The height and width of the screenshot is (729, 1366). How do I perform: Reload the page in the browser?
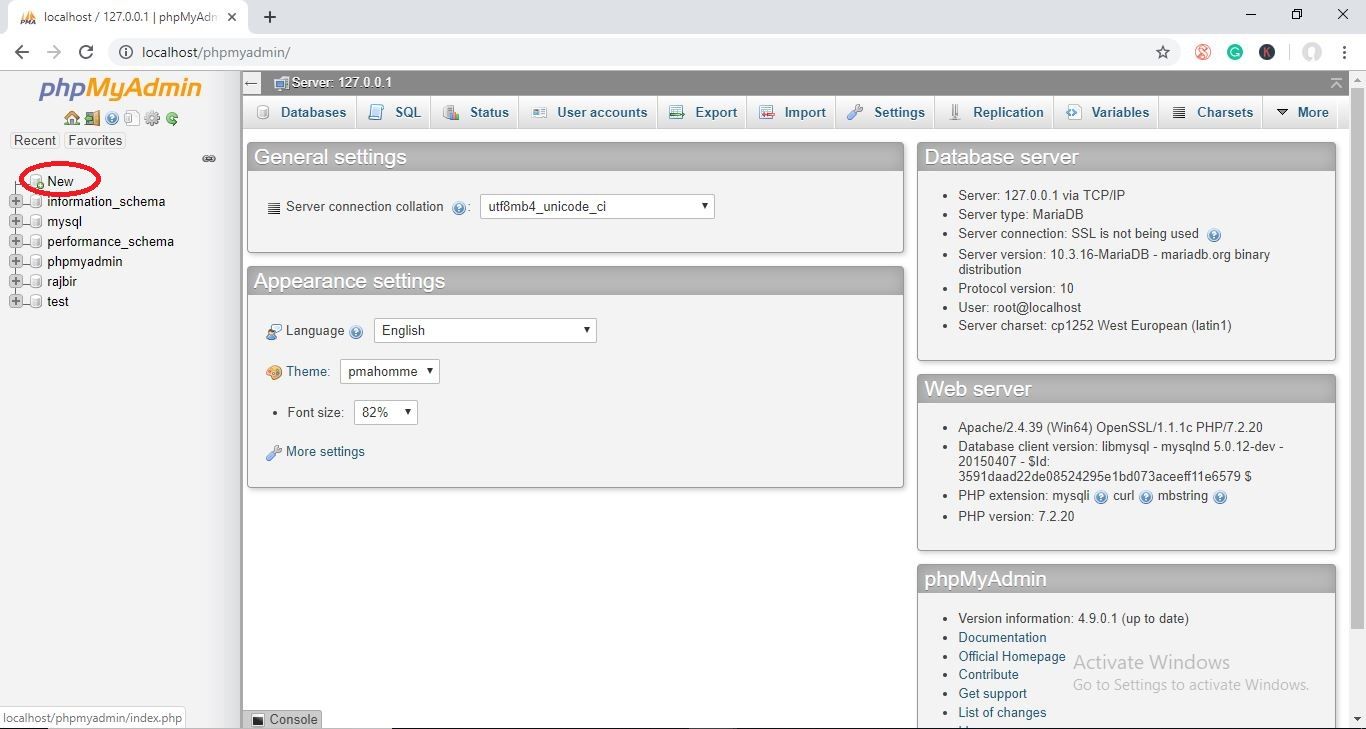[x=86, y=52]
